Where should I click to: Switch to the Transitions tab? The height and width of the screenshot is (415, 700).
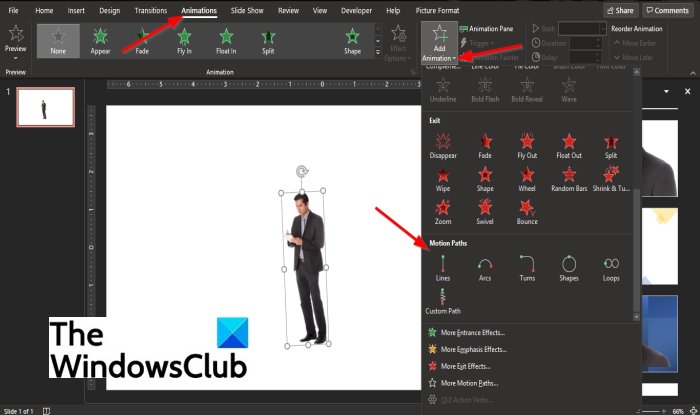150,10
